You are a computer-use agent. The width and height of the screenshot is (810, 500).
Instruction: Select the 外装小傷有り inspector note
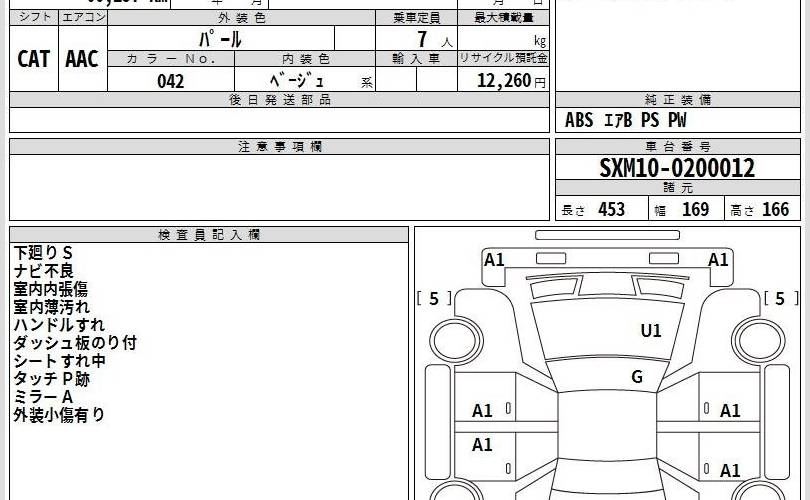[x=59, y=414]
